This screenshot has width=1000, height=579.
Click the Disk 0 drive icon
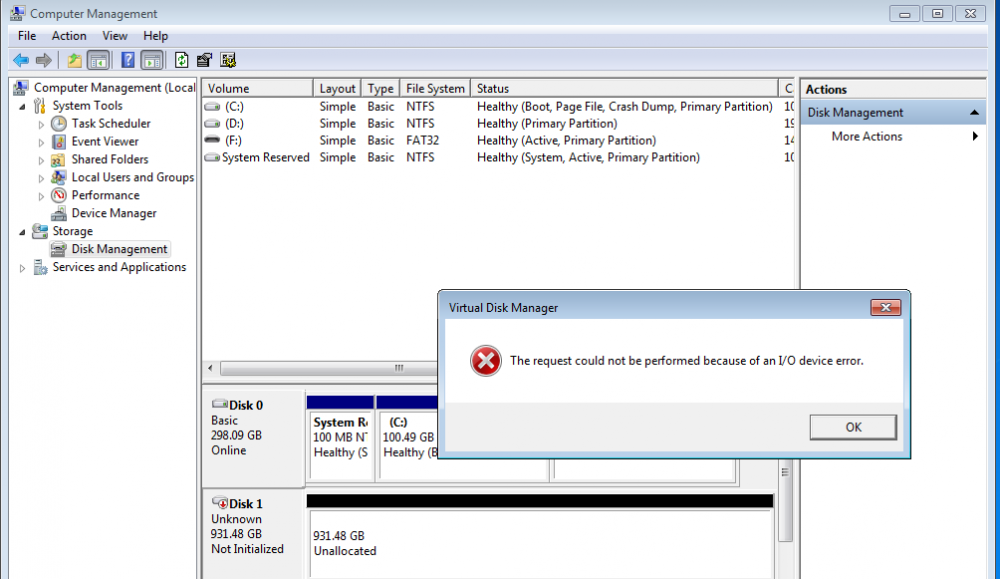click(220, 404)
